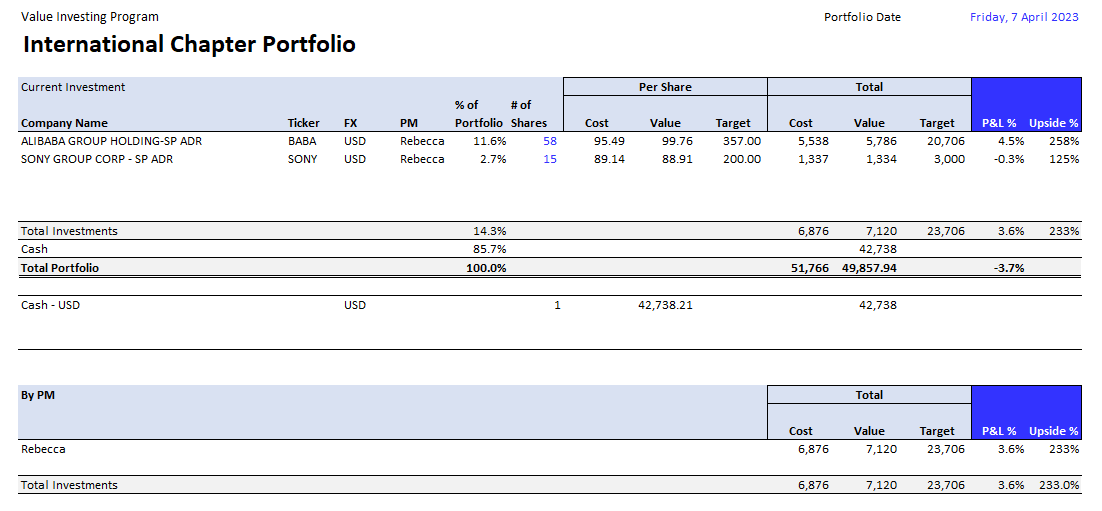Select the upper table's Total Investments row label
The height and width of the screenshot is (511, 1102).
coord(70,231)
